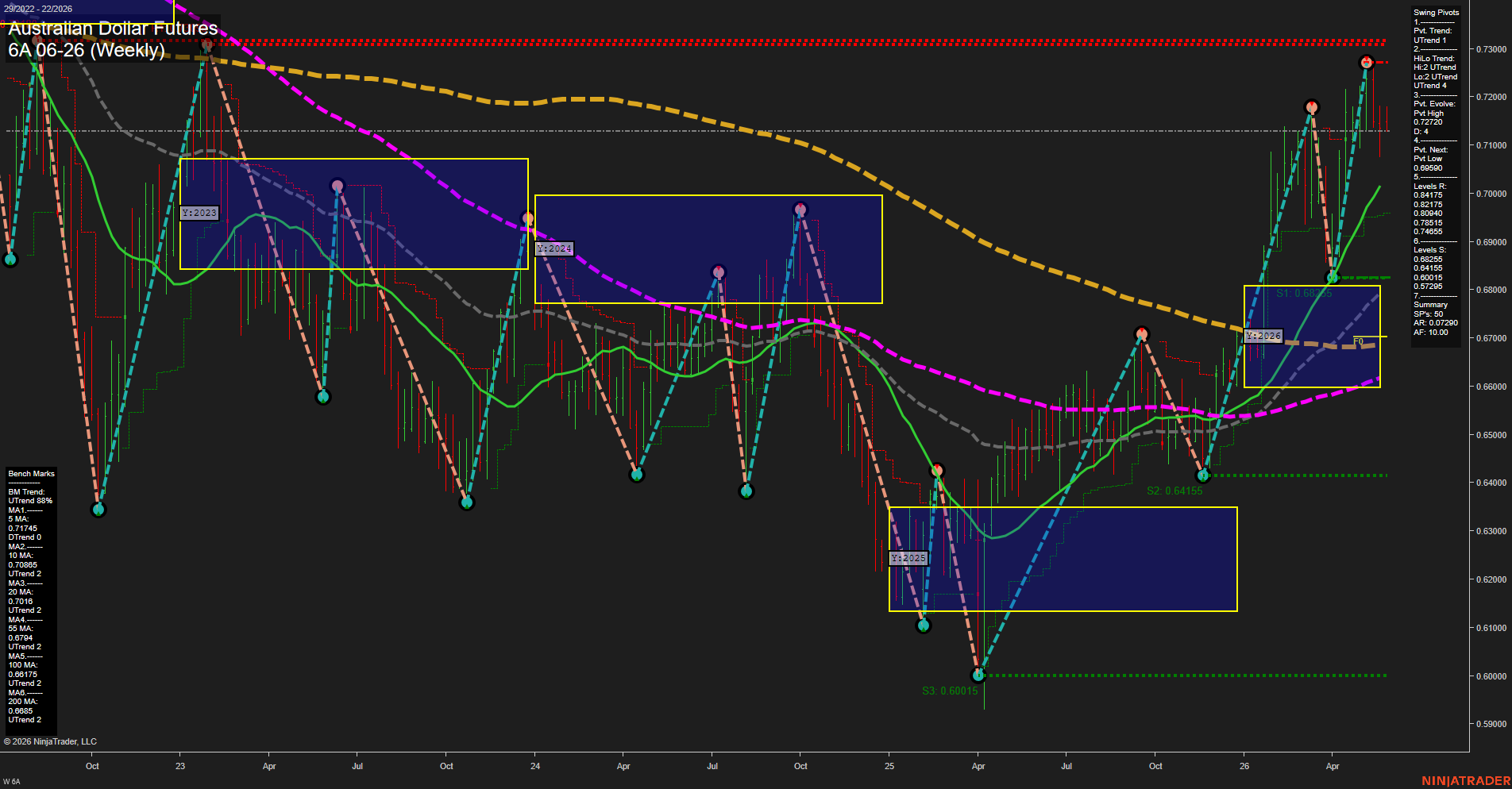Click resistance level 0.84175 in Levels R

tap(1428, 195)
